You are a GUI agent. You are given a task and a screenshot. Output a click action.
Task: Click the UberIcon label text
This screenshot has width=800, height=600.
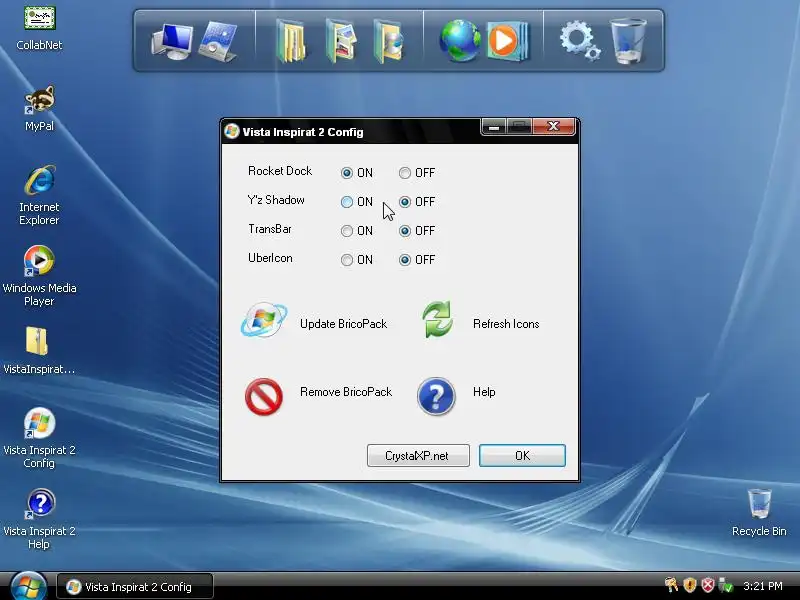[x=270, y=258]
